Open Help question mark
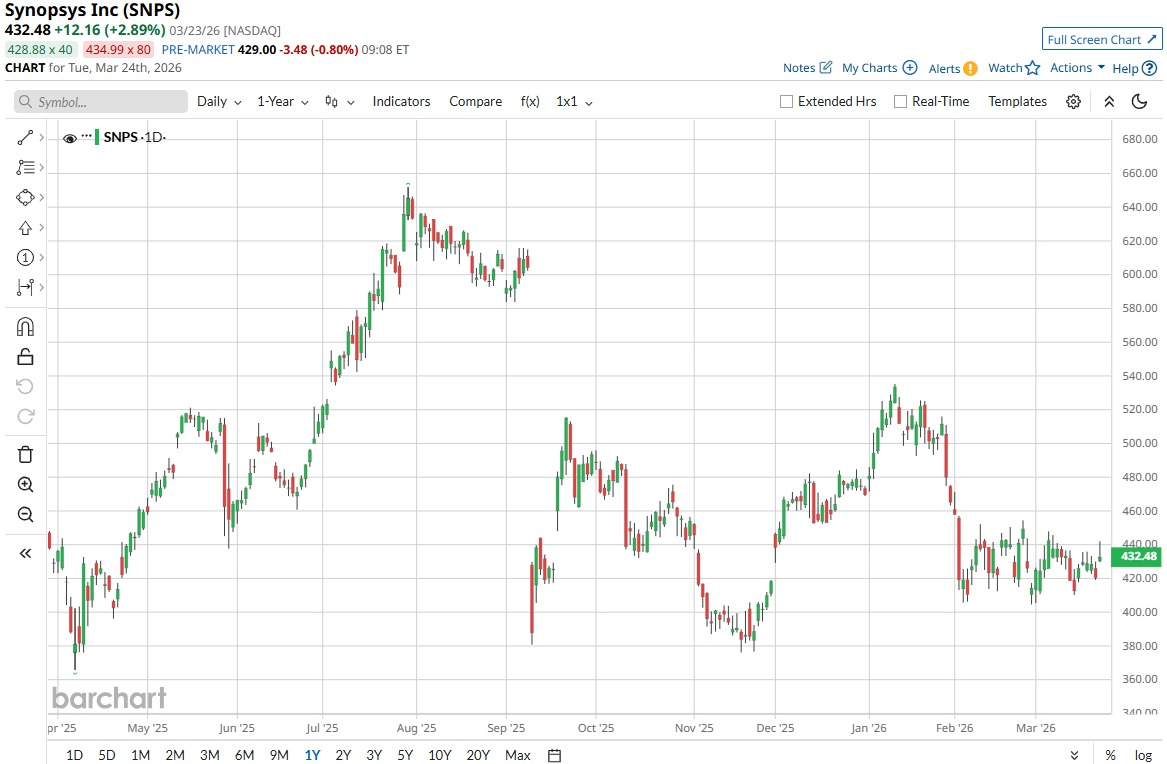 1149,68
